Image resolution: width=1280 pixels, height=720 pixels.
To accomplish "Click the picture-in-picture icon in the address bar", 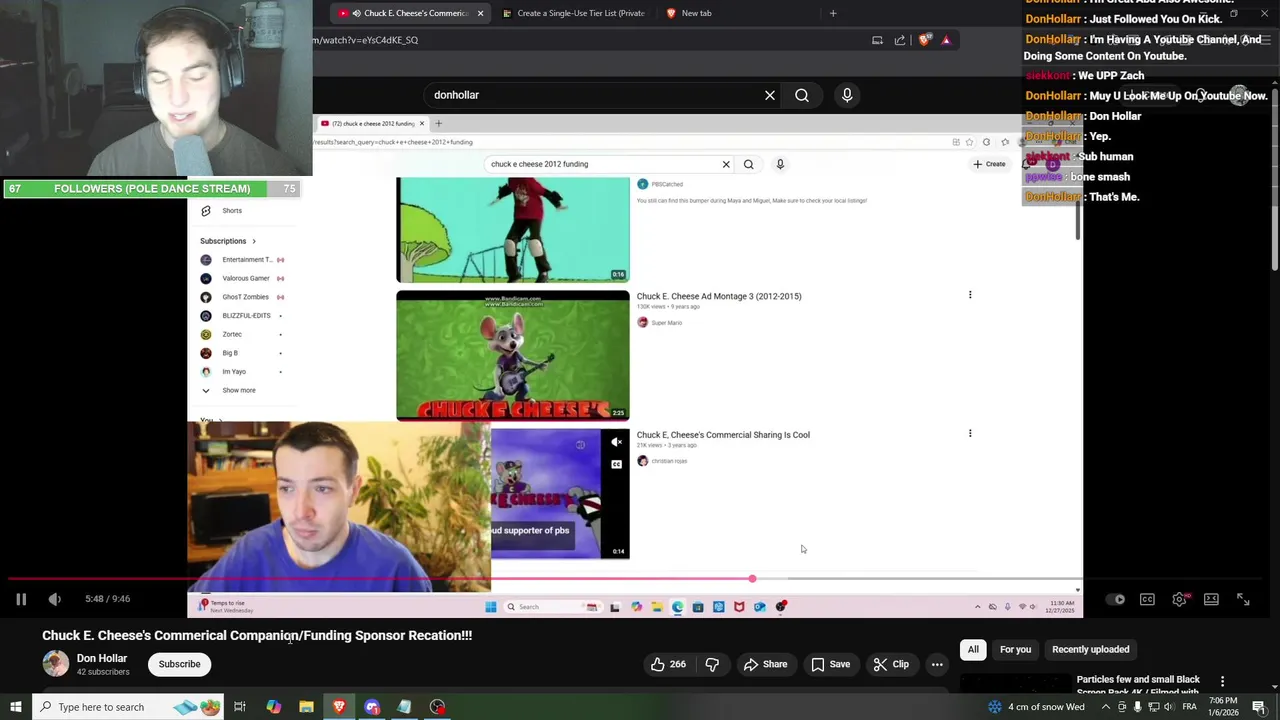I will point(877,40).
